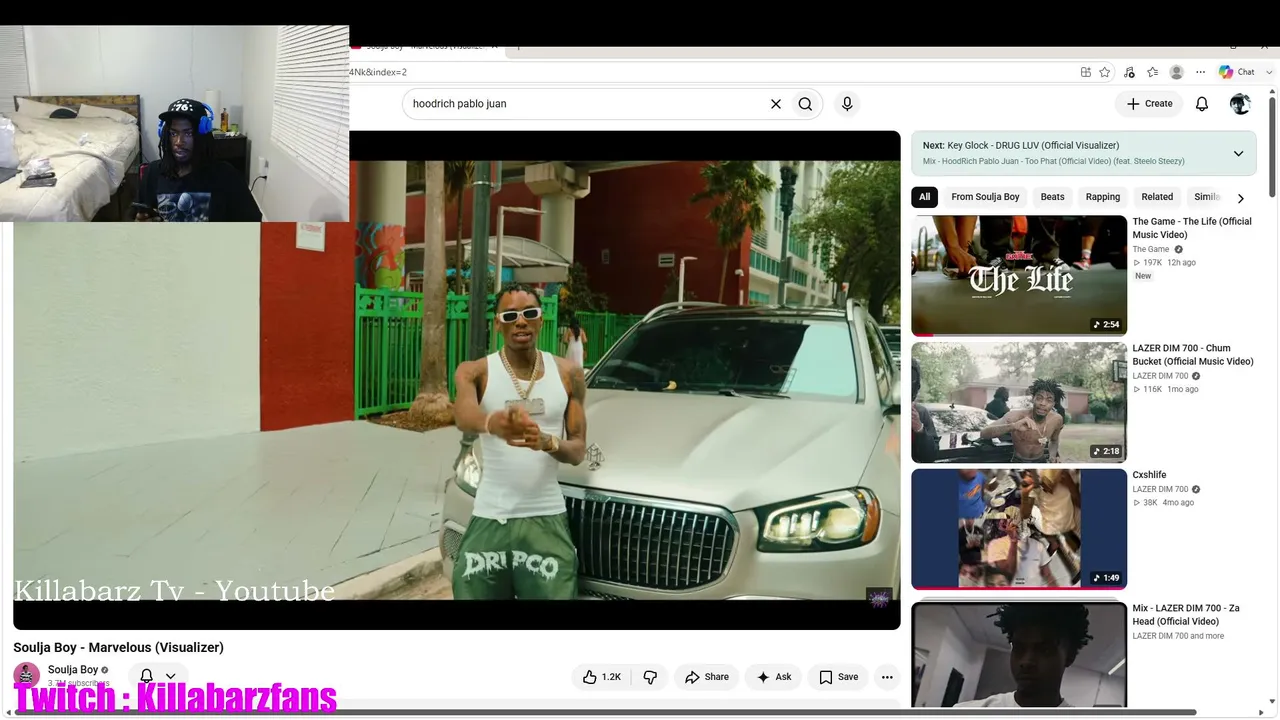This screenshot has height=720, width=1280.
Task: Click the Key Glock DRUG LUV next title
Action: [1033, 145]
